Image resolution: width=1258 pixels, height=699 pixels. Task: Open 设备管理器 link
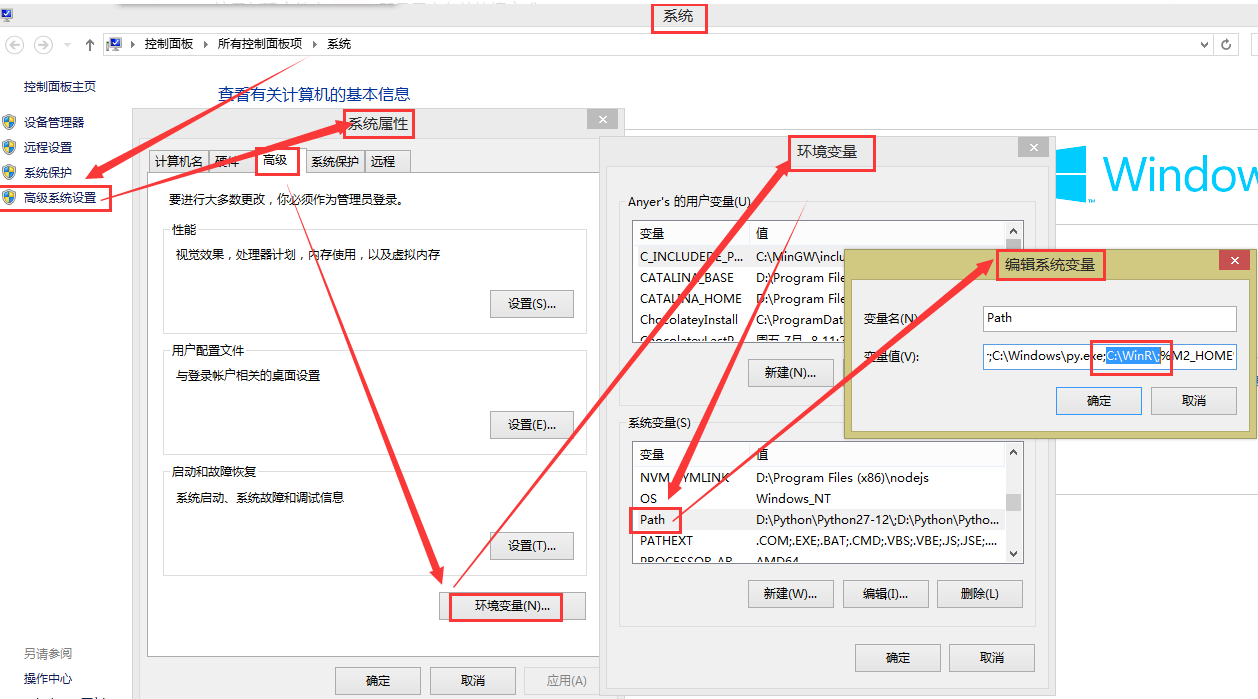coord(54,122)
